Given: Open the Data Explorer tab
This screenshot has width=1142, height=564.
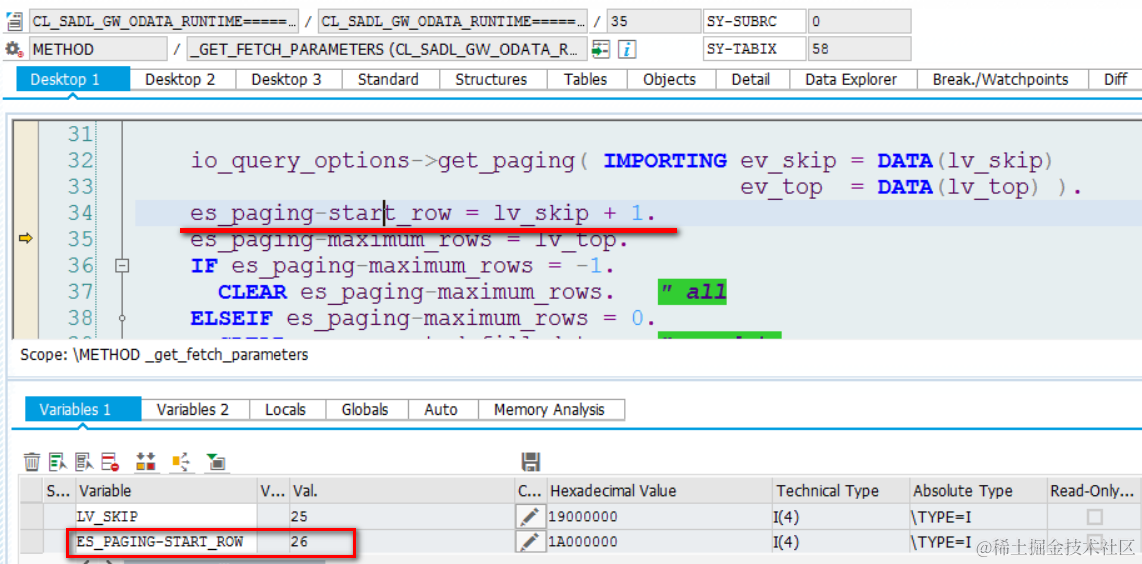Looking at the screenshot, I should point(851,79).
